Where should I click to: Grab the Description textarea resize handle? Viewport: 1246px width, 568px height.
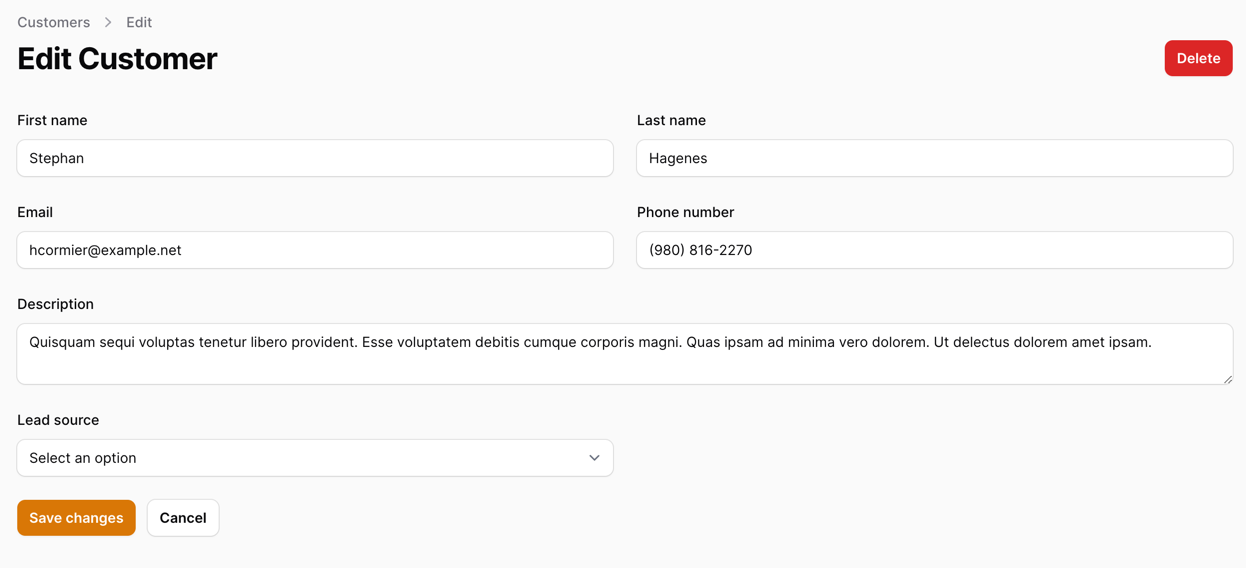(1227, 379)
